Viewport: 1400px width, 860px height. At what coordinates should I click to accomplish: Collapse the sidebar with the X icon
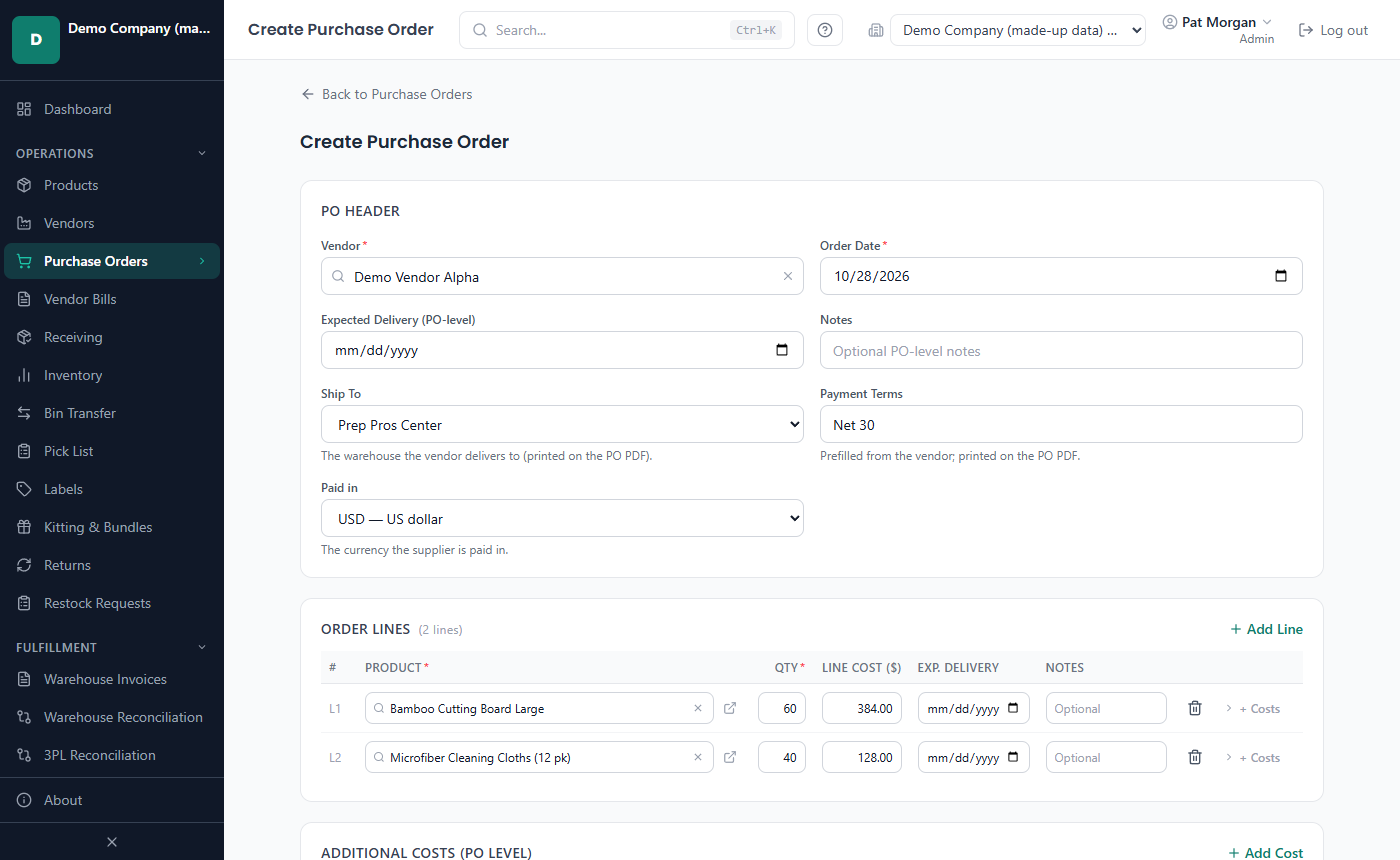[x=112, y=842]
